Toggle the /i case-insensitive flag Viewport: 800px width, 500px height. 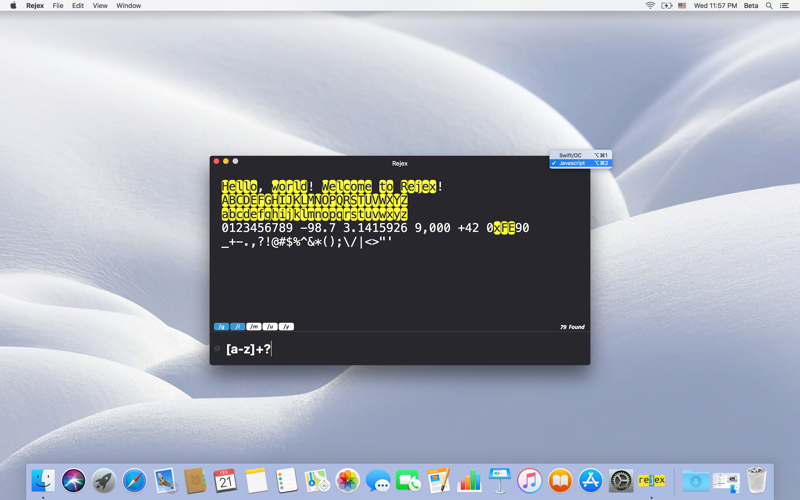point(237,327)
